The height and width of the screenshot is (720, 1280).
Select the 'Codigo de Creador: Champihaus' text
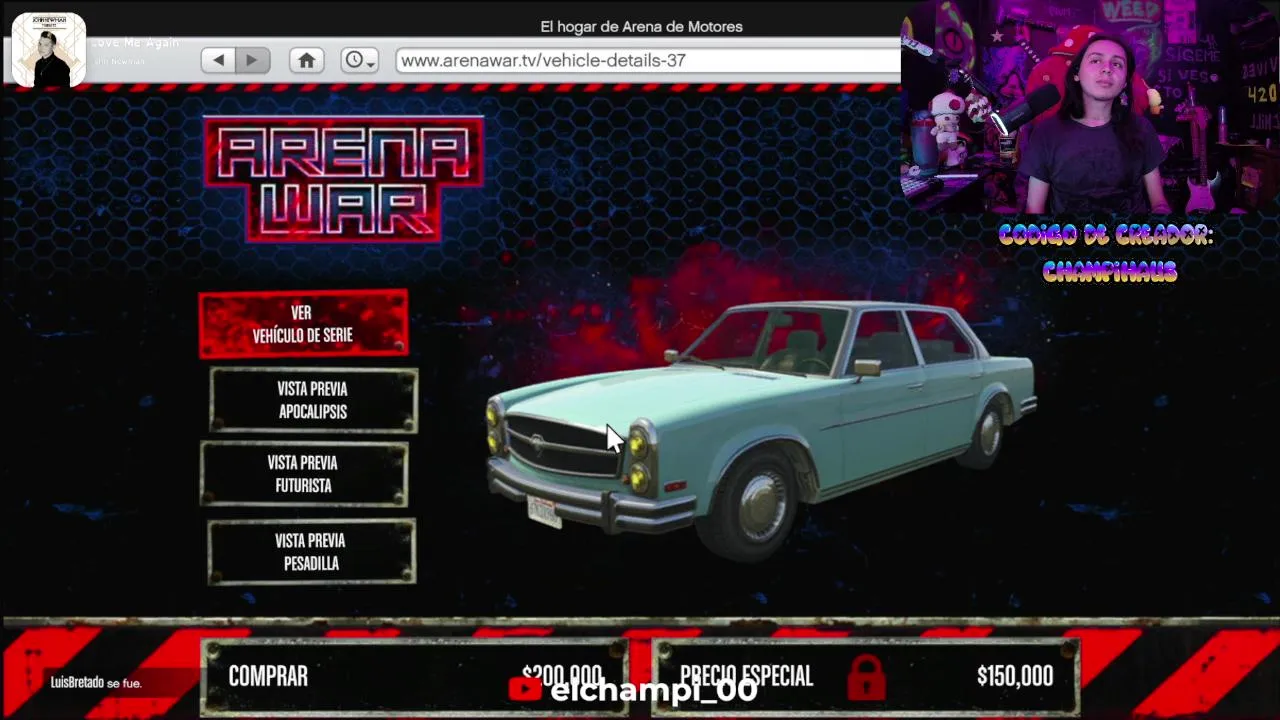[1107, 253]
